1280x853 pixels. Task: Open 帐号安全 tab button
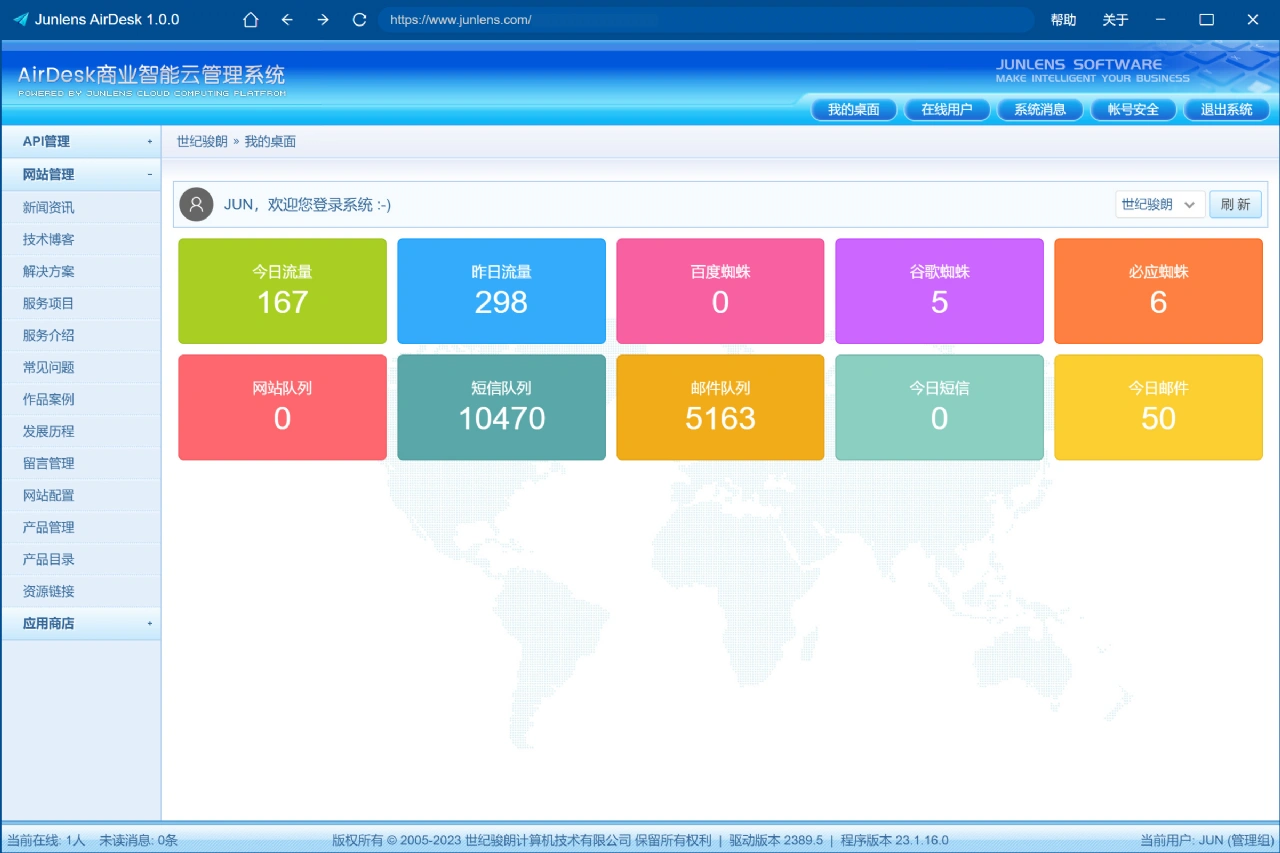pos(1133,110)
